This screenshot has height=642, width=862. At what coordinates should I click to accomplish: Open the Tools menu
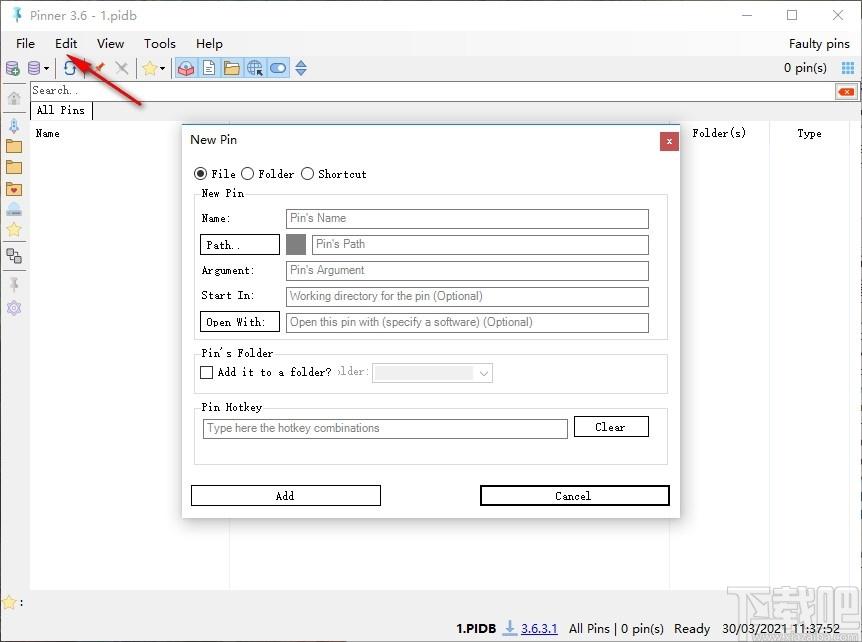click(x=159, y=43)
